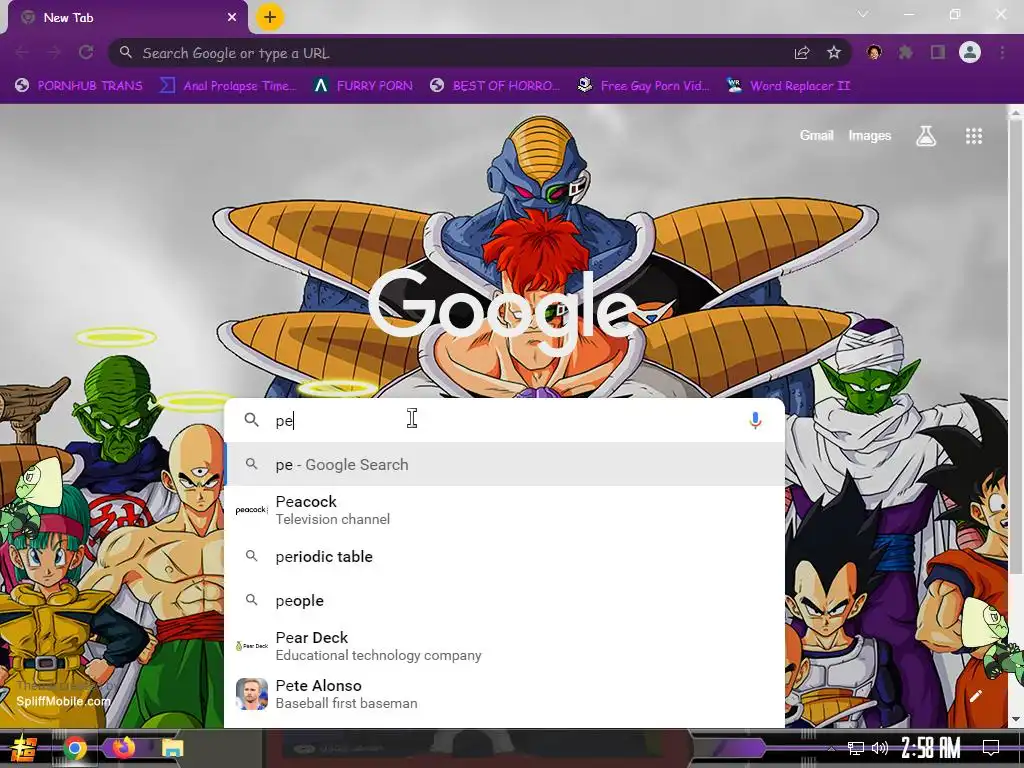Reload the page with the refresh icon
The width and height of the screenshot is (1024, 768).
(x=86, y=52)
